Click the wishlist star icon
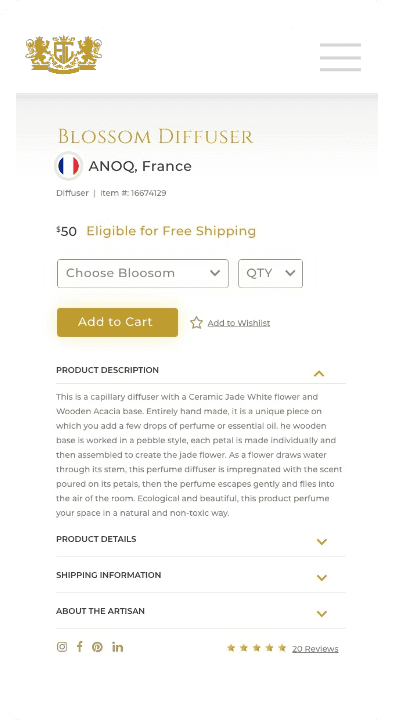The height and width of the screenshot is (720, 394). pos(197,323)
